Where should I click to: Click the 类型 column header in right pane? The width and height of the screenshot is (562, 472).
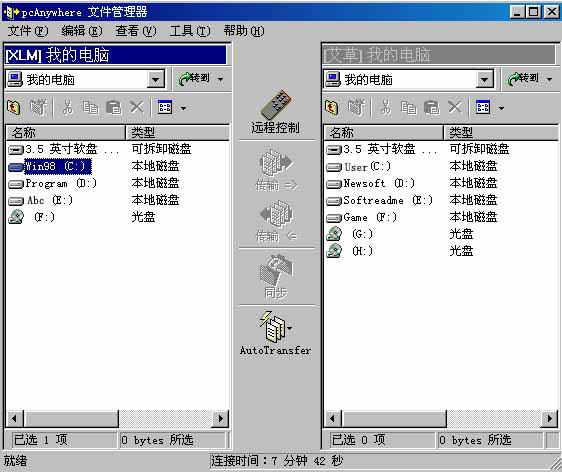[500, 133]
